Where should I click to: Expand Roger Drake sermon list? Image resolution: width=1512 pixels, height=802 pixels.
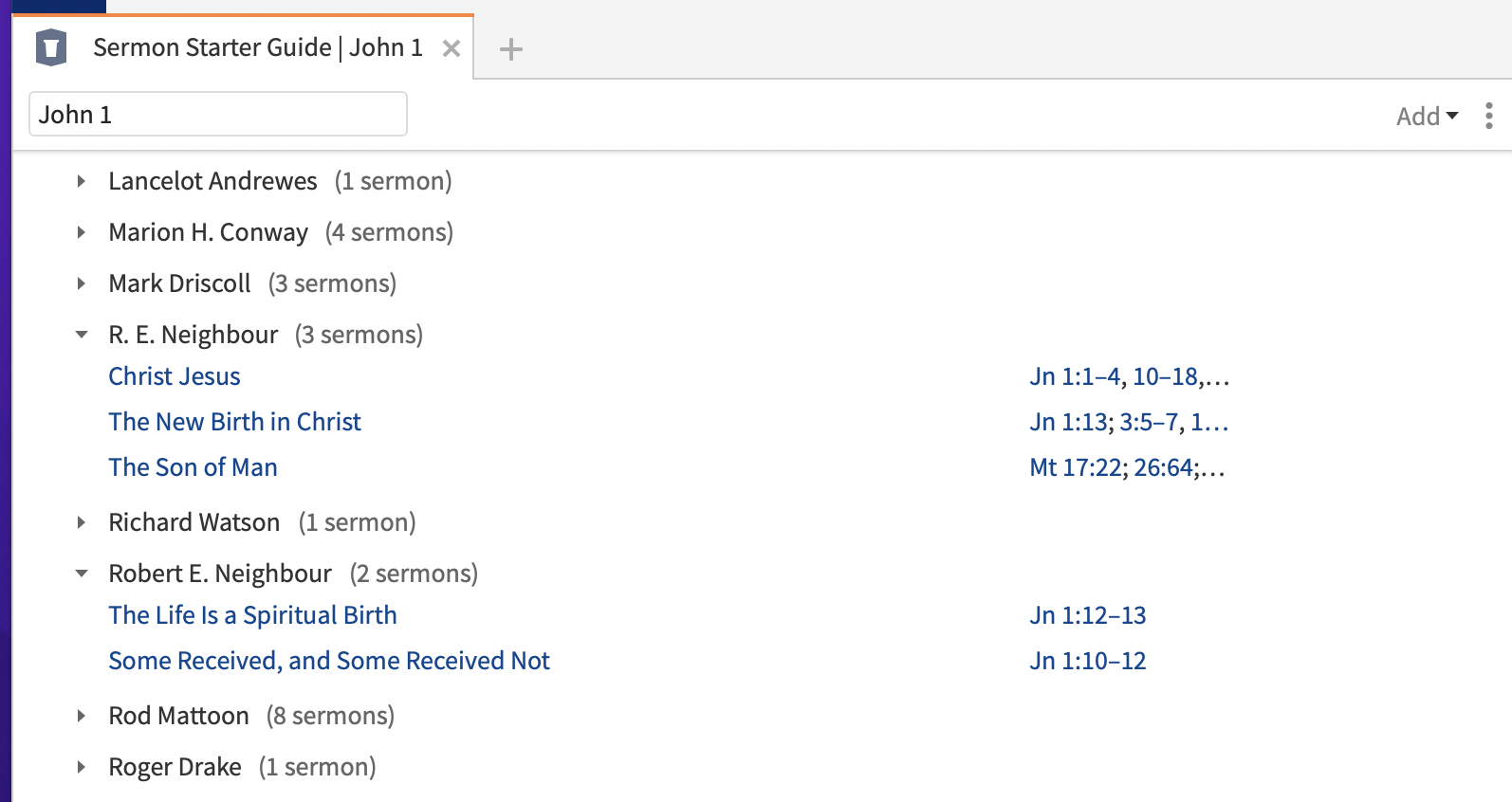click(x=82, y=767)
